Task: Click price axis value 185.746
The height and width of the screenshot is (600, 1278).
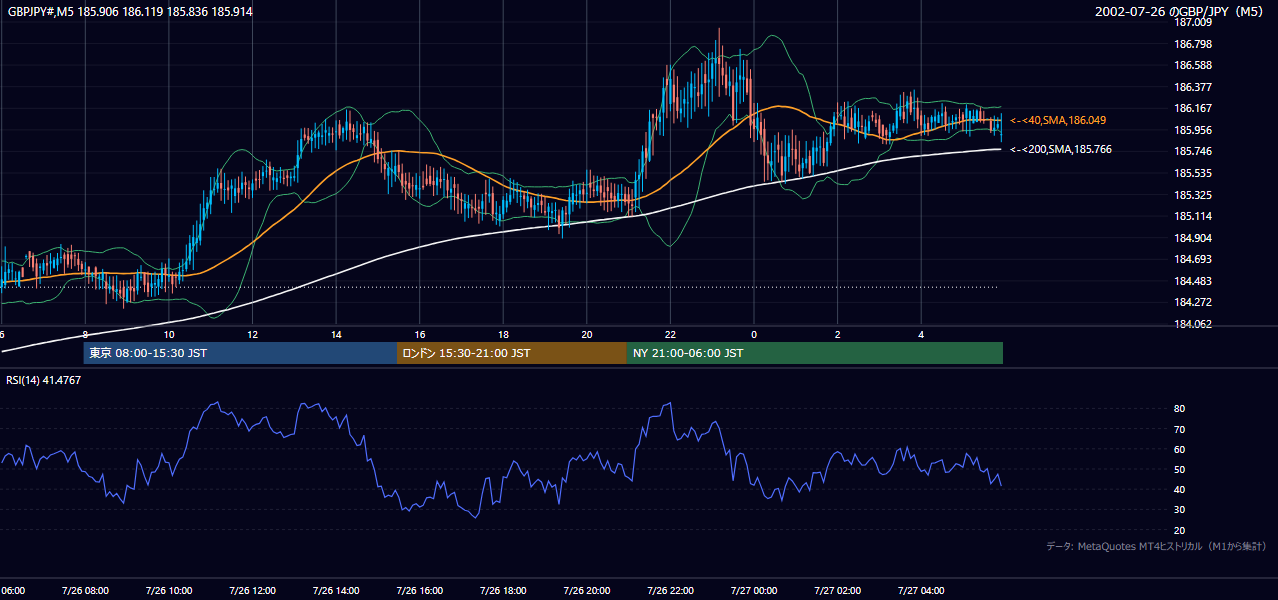Action: pyautogui.click(x=1194, y=152)
